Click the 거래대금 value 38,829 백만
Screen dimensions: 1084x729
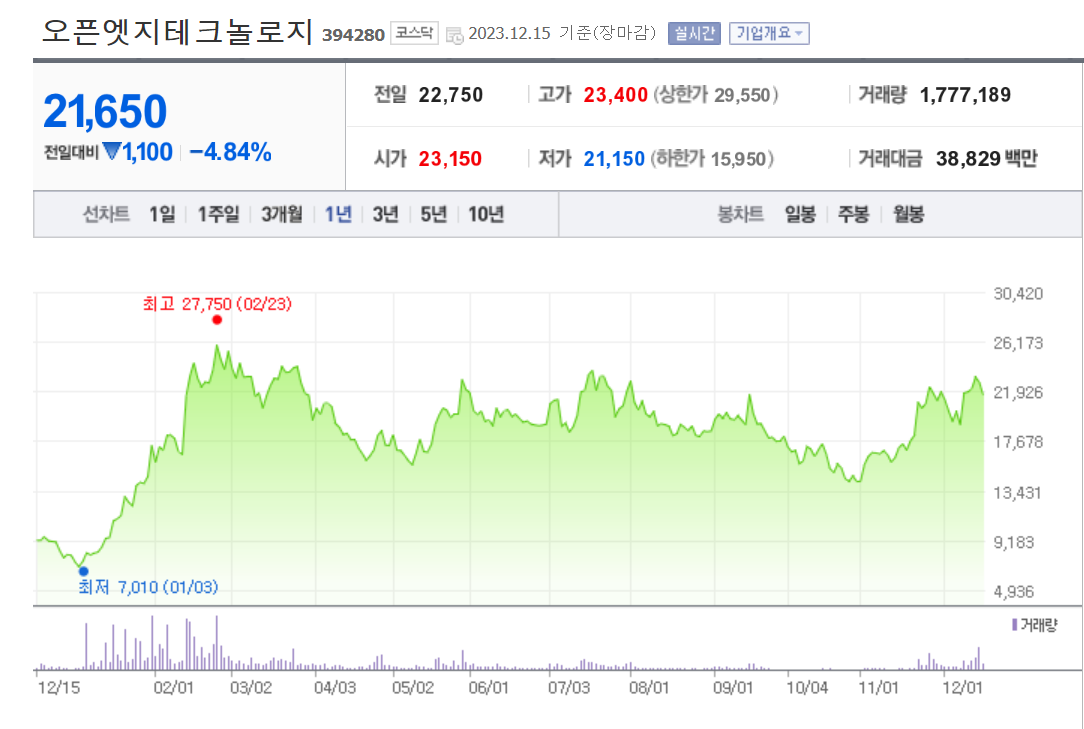coord(987,159)
